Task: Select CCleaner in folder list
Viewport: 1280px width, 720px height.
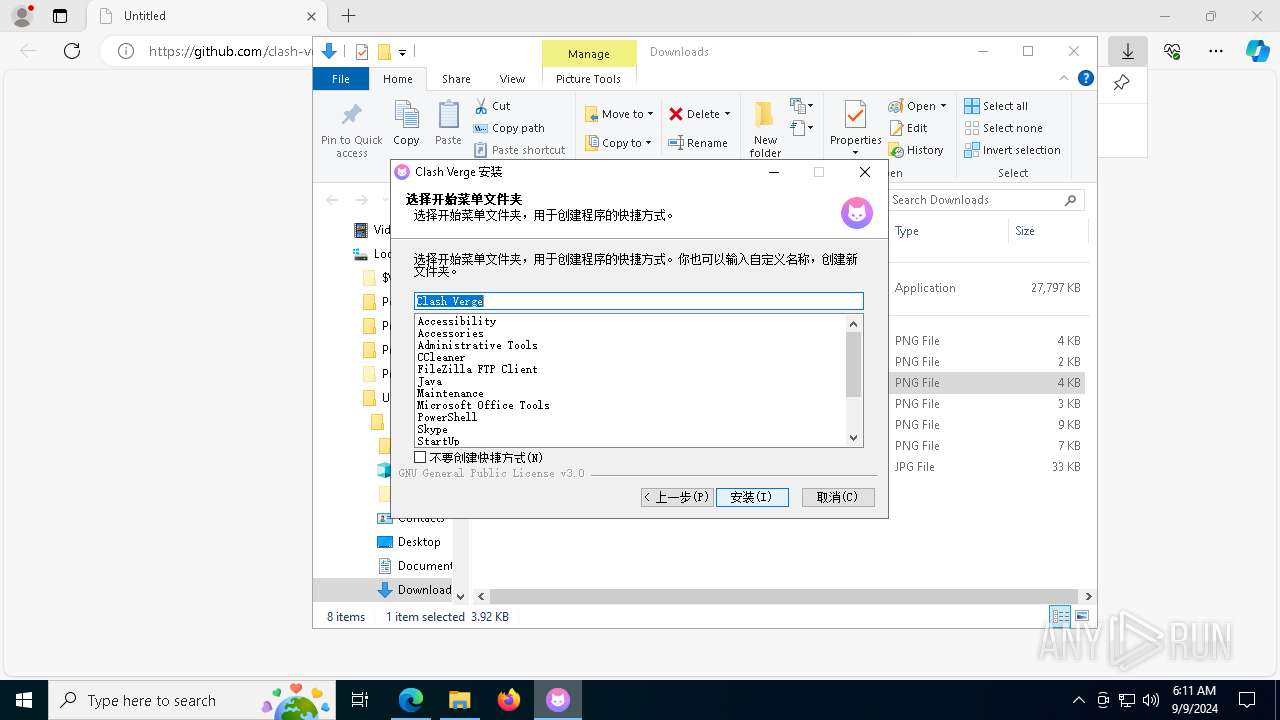Action: pos(441,357)
